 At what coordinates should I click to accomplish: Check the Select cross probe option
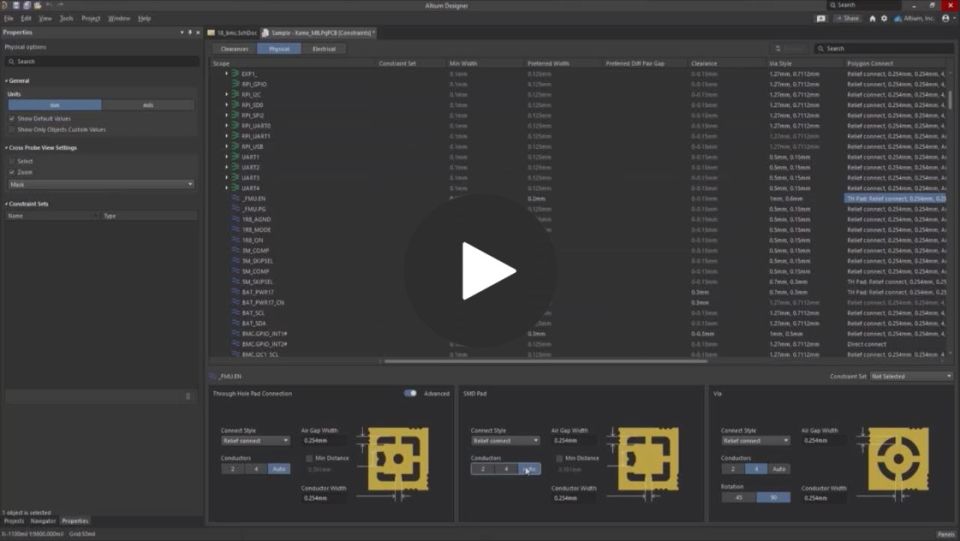12,161
